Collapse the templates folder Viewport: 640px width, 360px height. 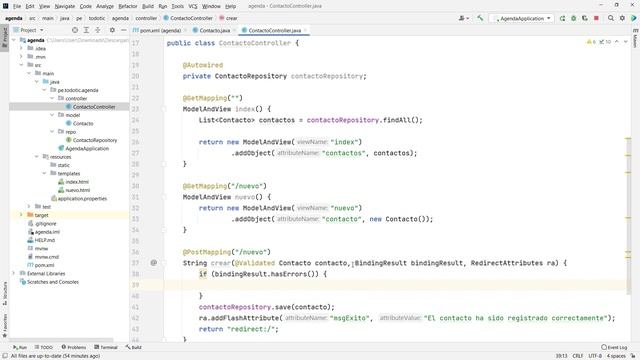(x=44, y=173)
